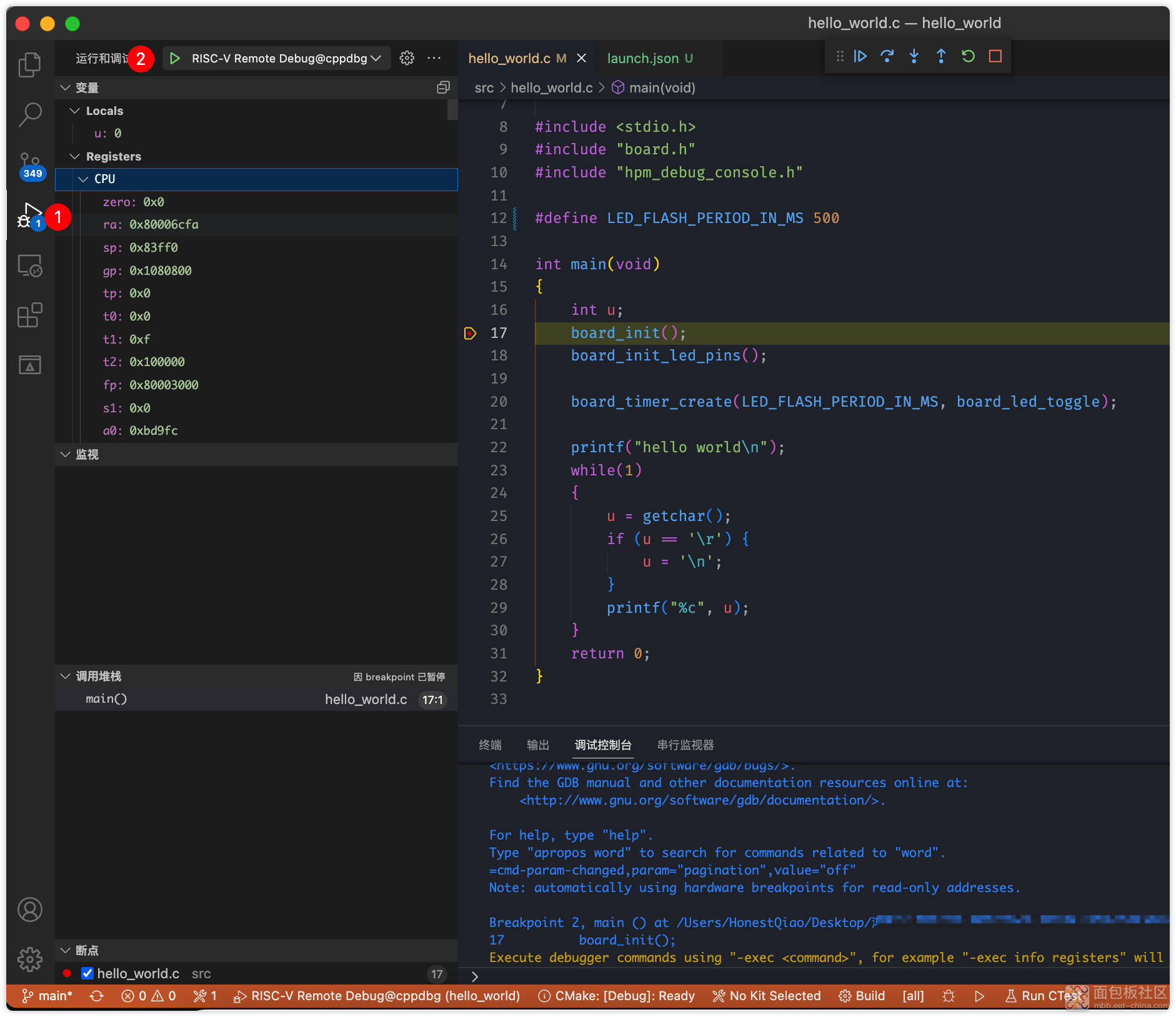Image resolution: width=1176 pixels, height=1017 pixels.
Task: Open the 终端 terminal panel tab
Action: click(490, 745)
